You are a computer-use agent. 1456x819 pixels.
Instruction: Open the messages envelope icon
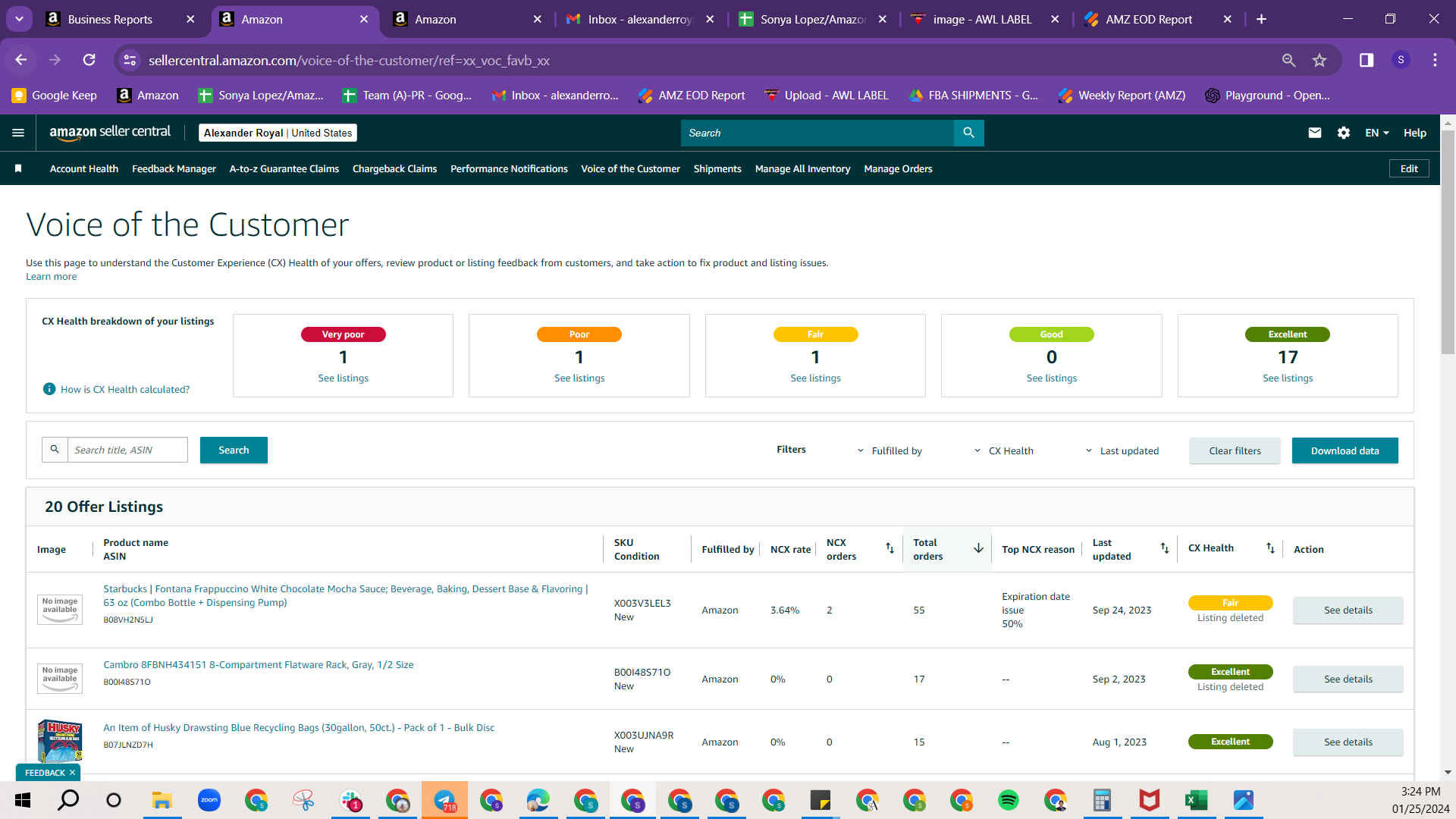click(1315, 133)
